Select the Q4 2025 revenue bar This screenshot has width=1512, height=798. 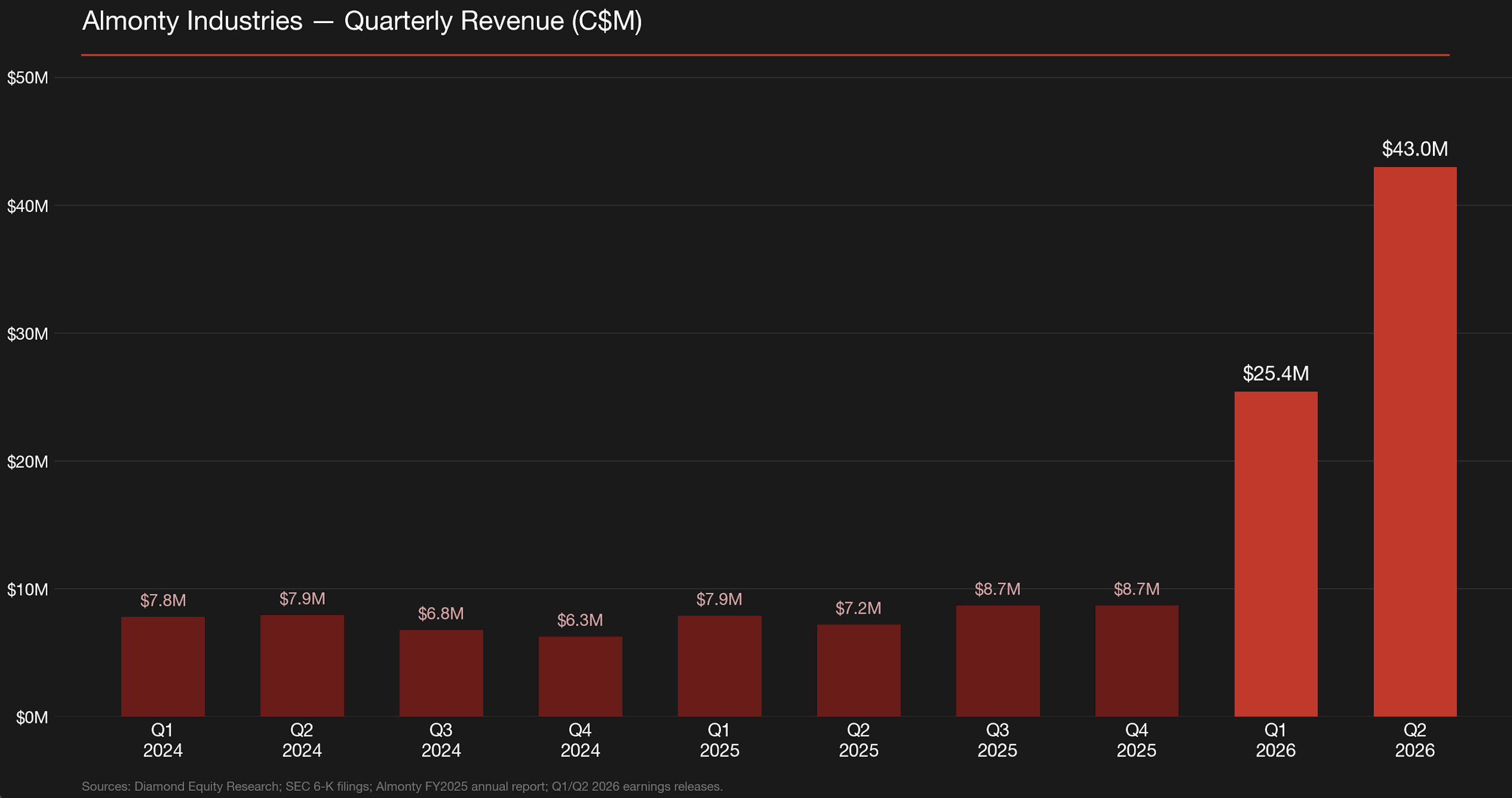tap(1137, 661)
